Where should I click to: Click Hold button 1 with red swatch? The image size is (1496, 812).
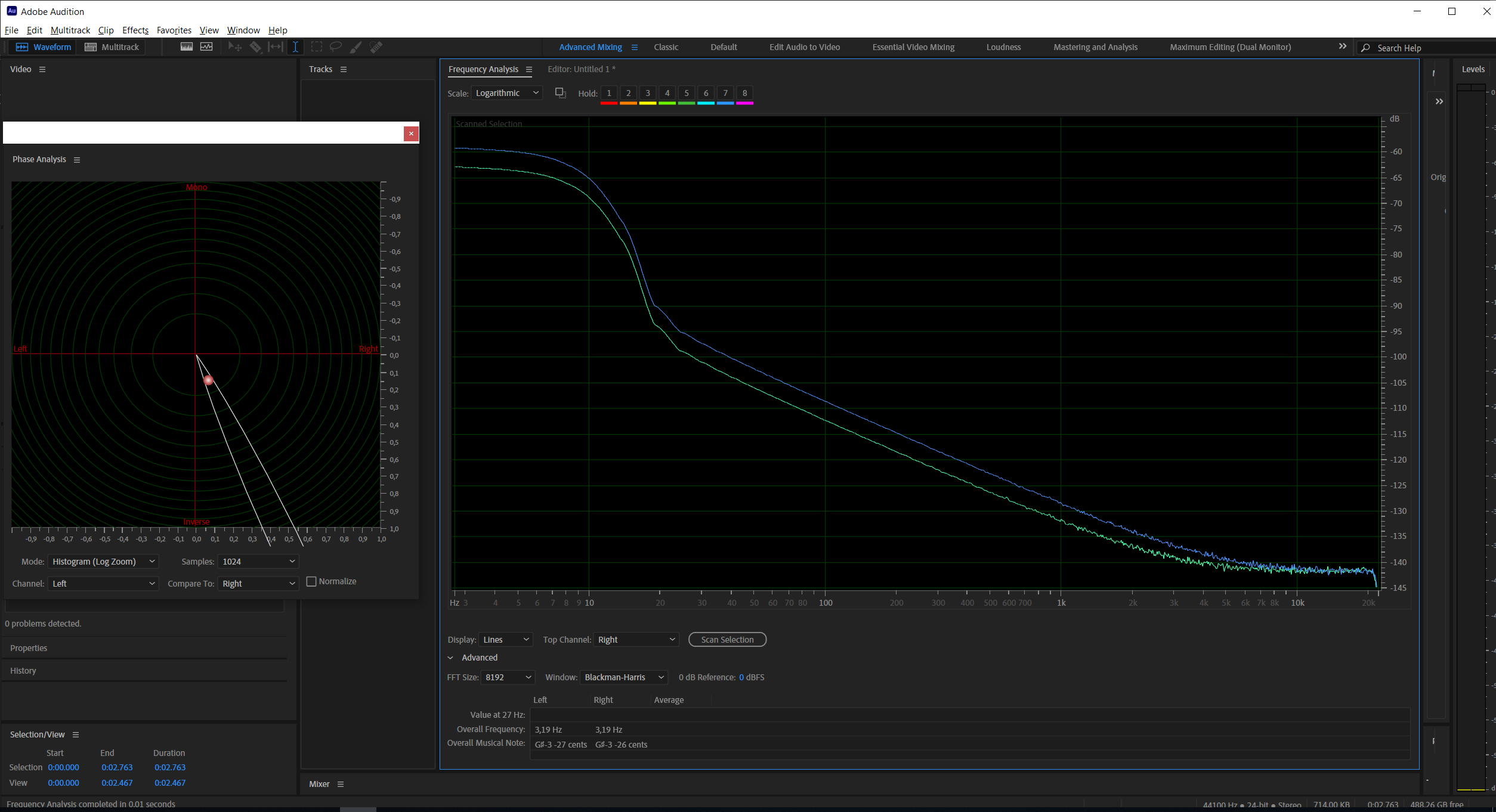[608, 94]
